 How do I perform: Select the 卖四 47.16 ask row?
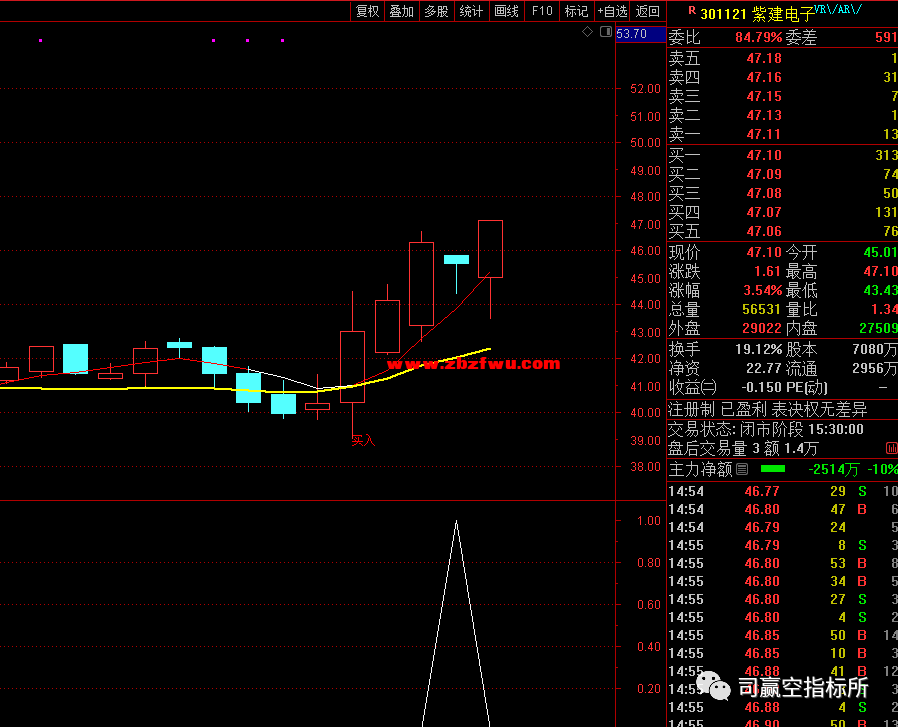pos(782,77)
